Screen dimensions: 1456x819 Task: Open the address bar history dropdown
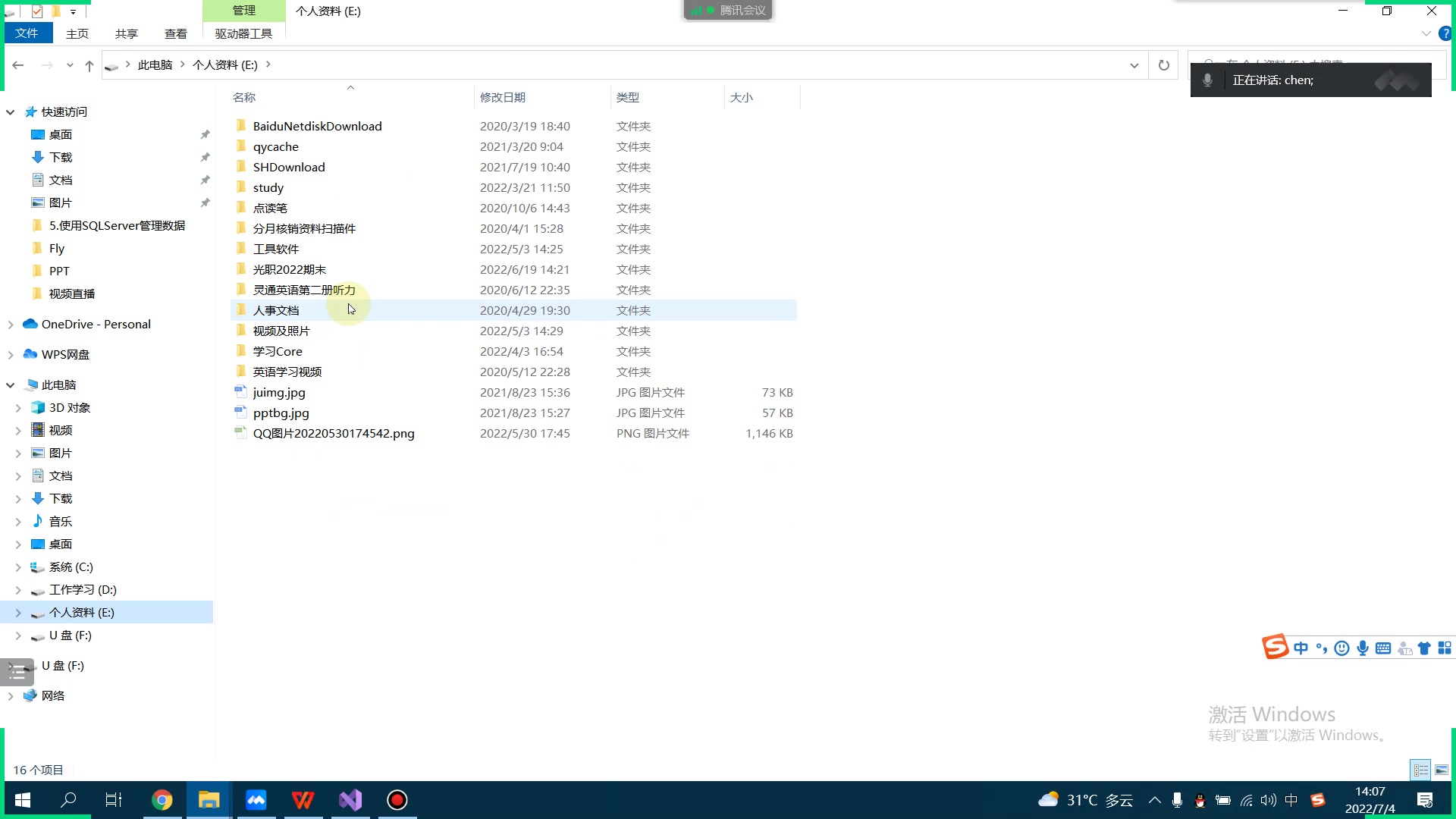click(x=1134, y=66)
